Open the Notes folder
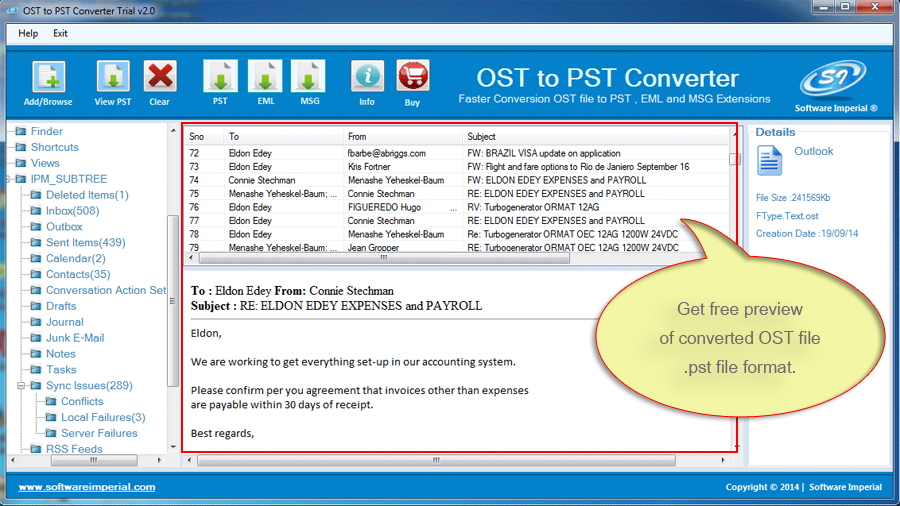The image size is (900, 506). [61, 354]
